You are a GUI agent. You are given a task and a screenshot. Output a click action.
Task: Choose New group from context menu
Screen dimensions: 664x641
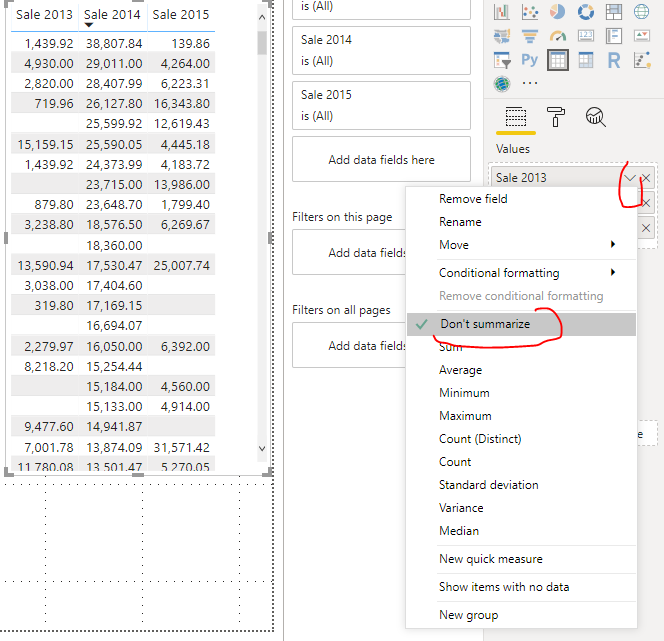click(x=521, y=615)
